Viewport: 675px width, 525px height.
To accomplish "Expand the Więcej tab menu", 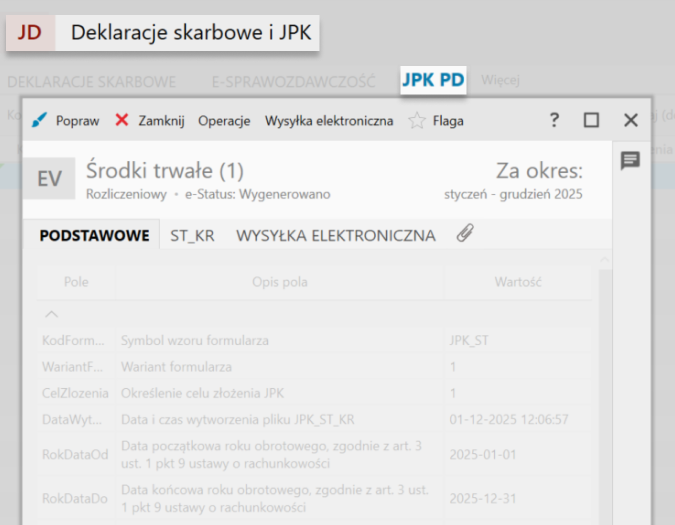I will (x=500, y=80).
